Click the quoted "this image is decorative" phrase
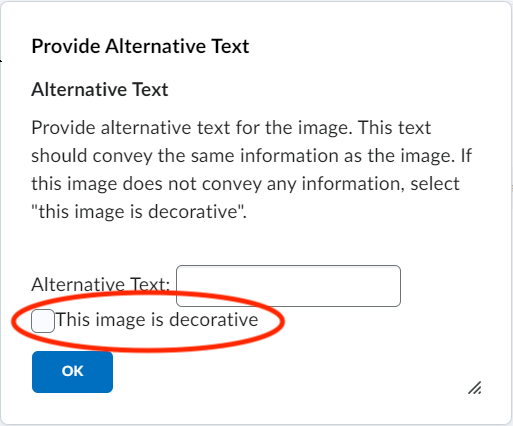The height and width of the screenshot is (426, 513). 137,212
